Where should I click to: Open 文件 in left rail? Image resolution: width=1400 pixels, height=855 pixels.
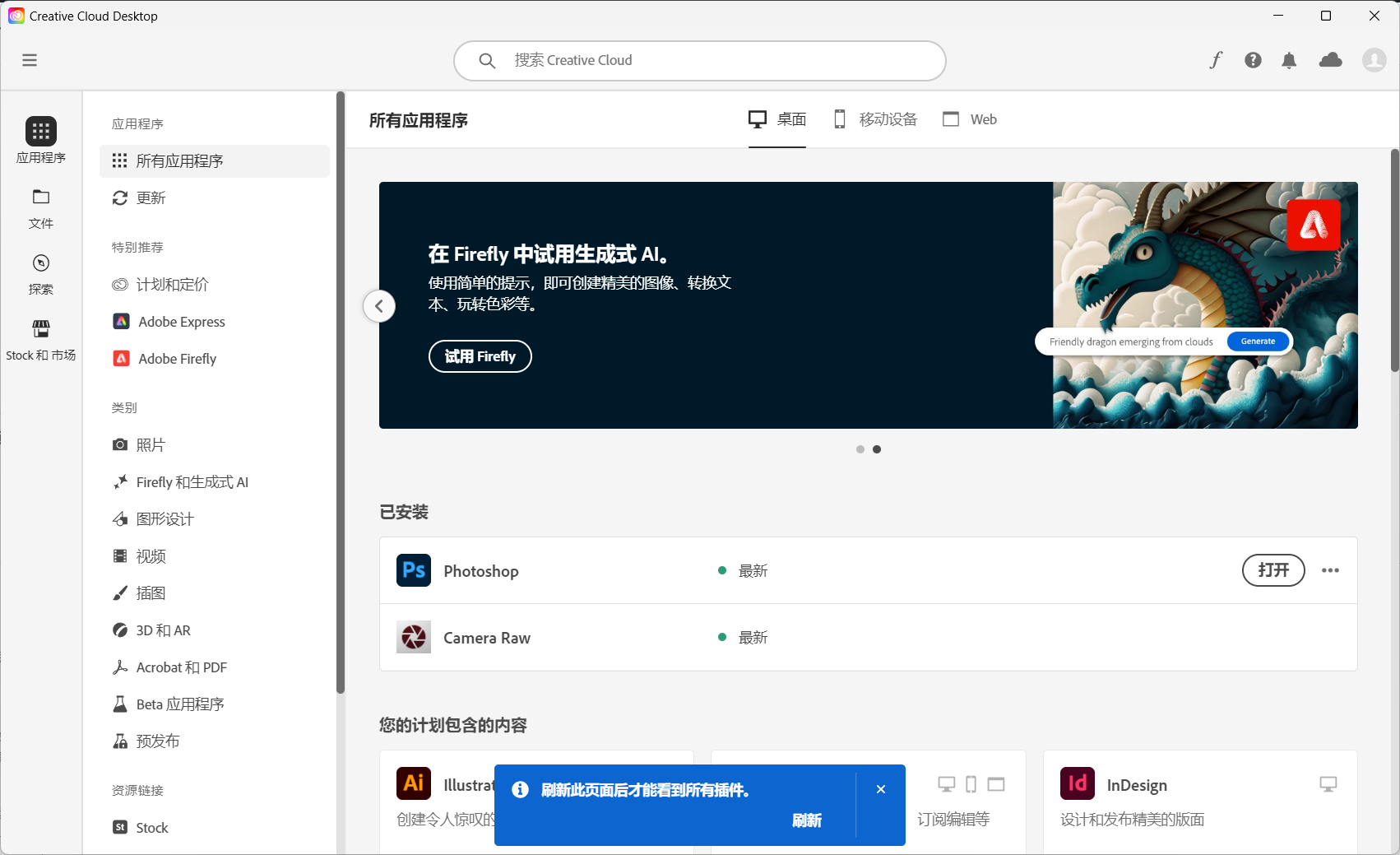[41, 209]
